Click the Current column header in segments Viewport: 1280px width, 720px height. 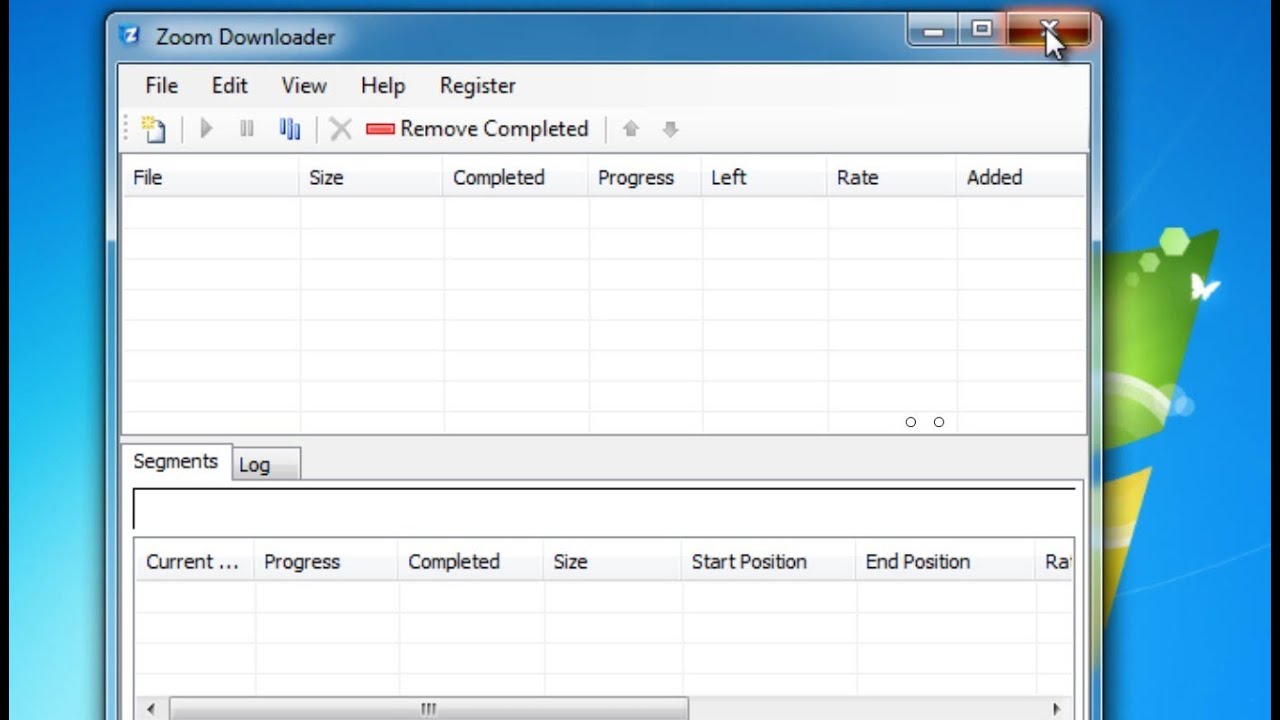click(x=195, y=562)
